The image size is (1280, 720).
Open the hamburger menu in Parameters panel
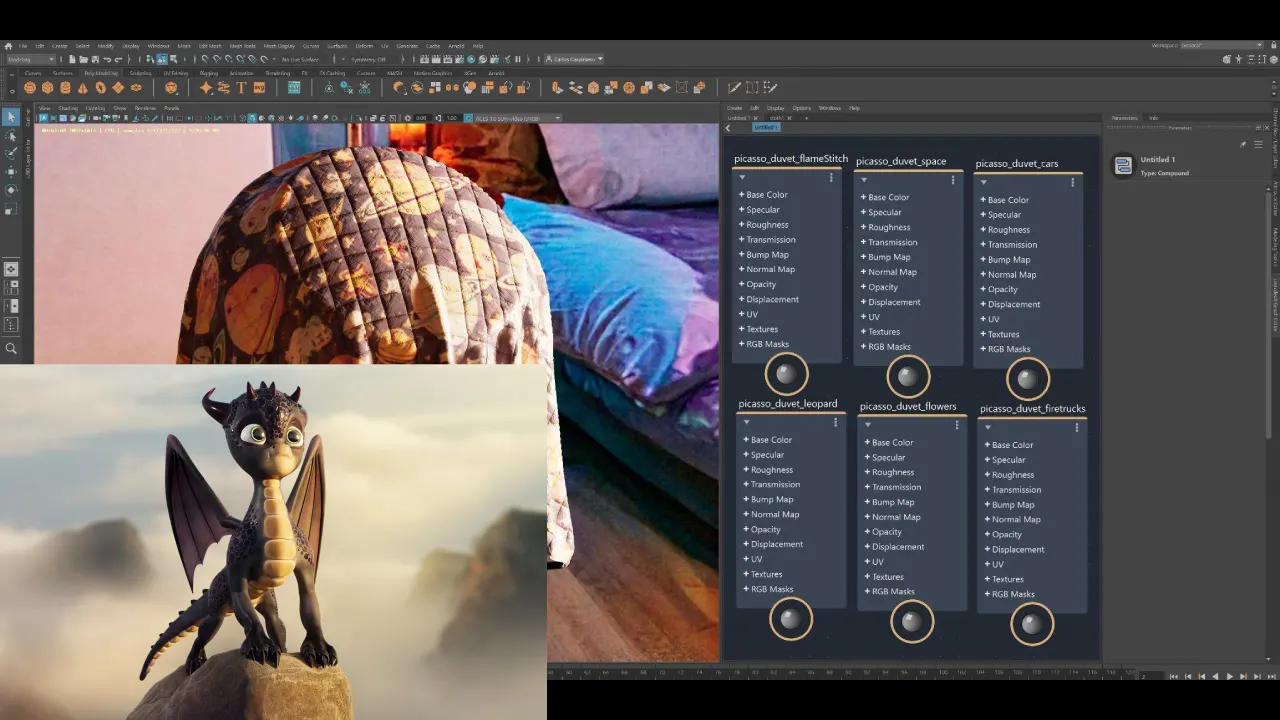(1258, 144)
